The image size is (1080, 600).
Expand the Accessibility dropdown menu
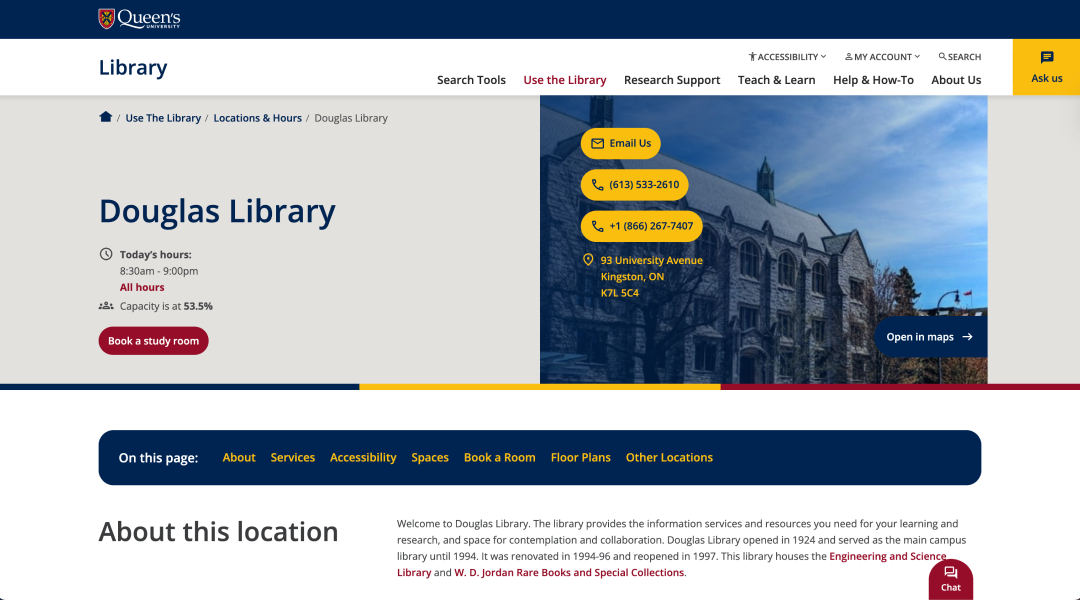[787, 57]
